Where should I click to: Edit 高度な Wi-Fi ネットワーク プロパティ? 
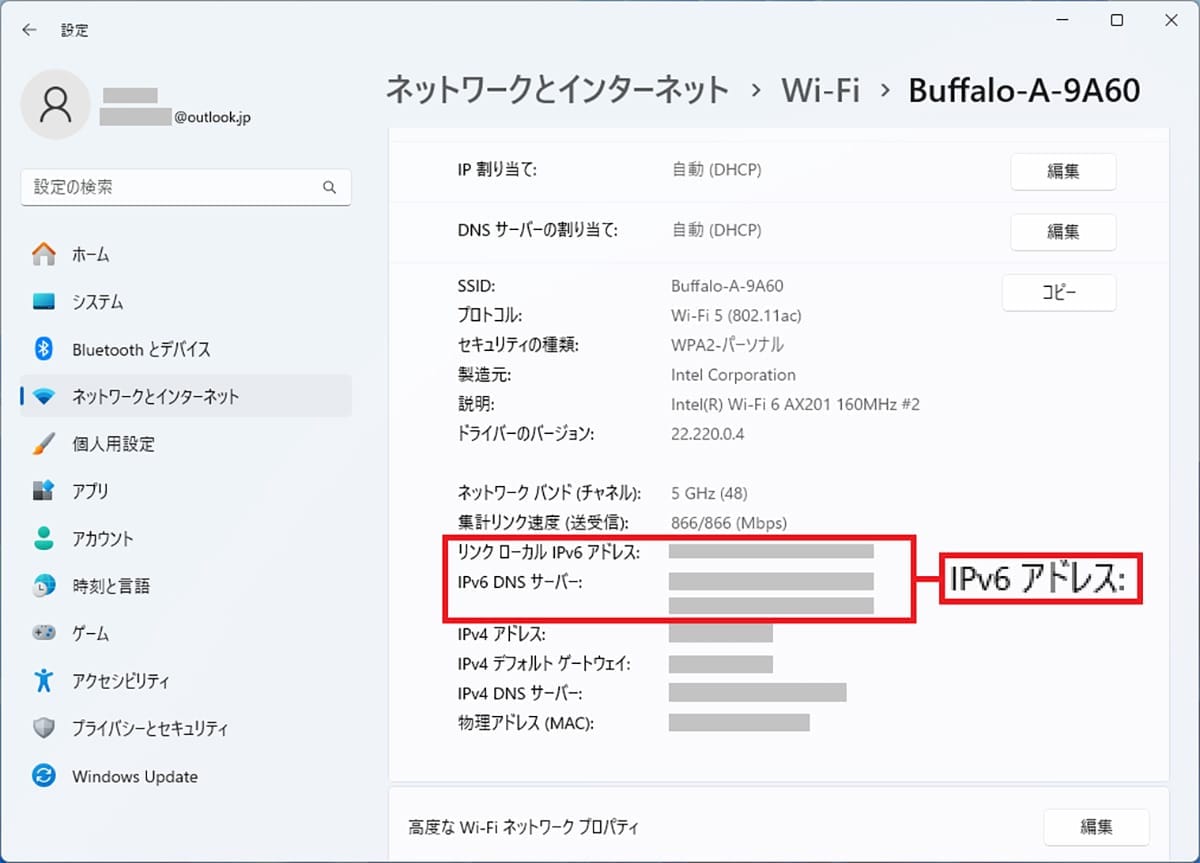1096,827
